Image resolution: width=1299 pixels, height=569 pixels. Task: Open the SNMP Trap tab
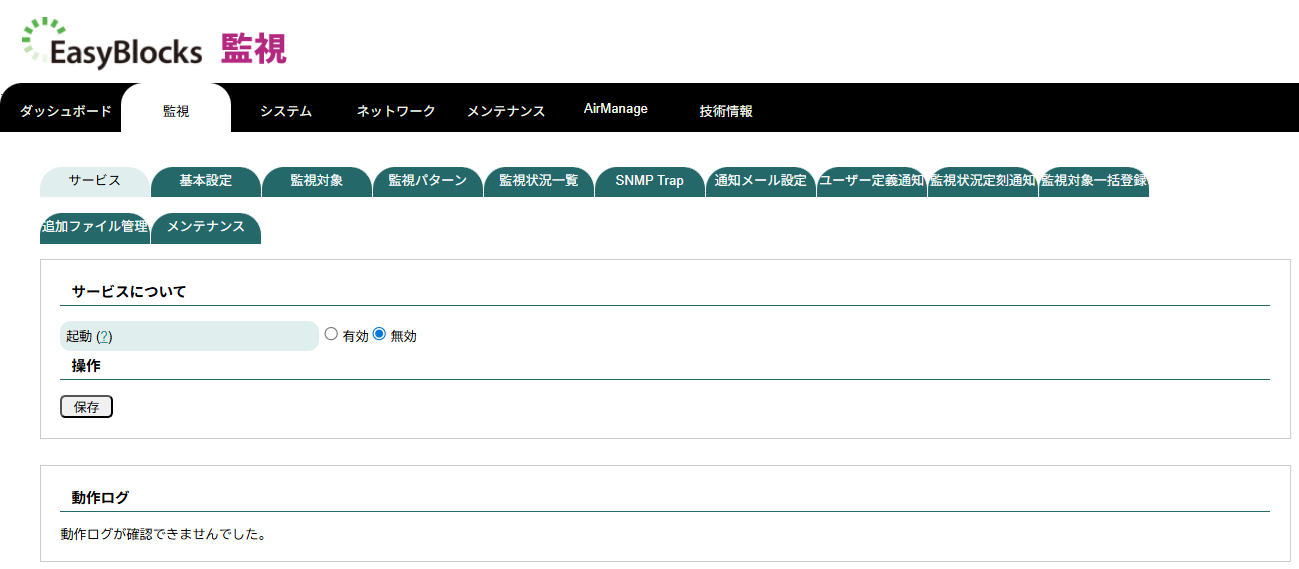click(x=650, y=181)
